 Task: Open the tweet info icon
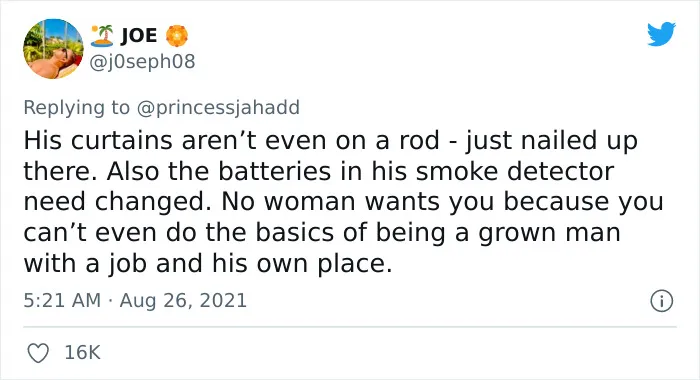click(661, 301)
